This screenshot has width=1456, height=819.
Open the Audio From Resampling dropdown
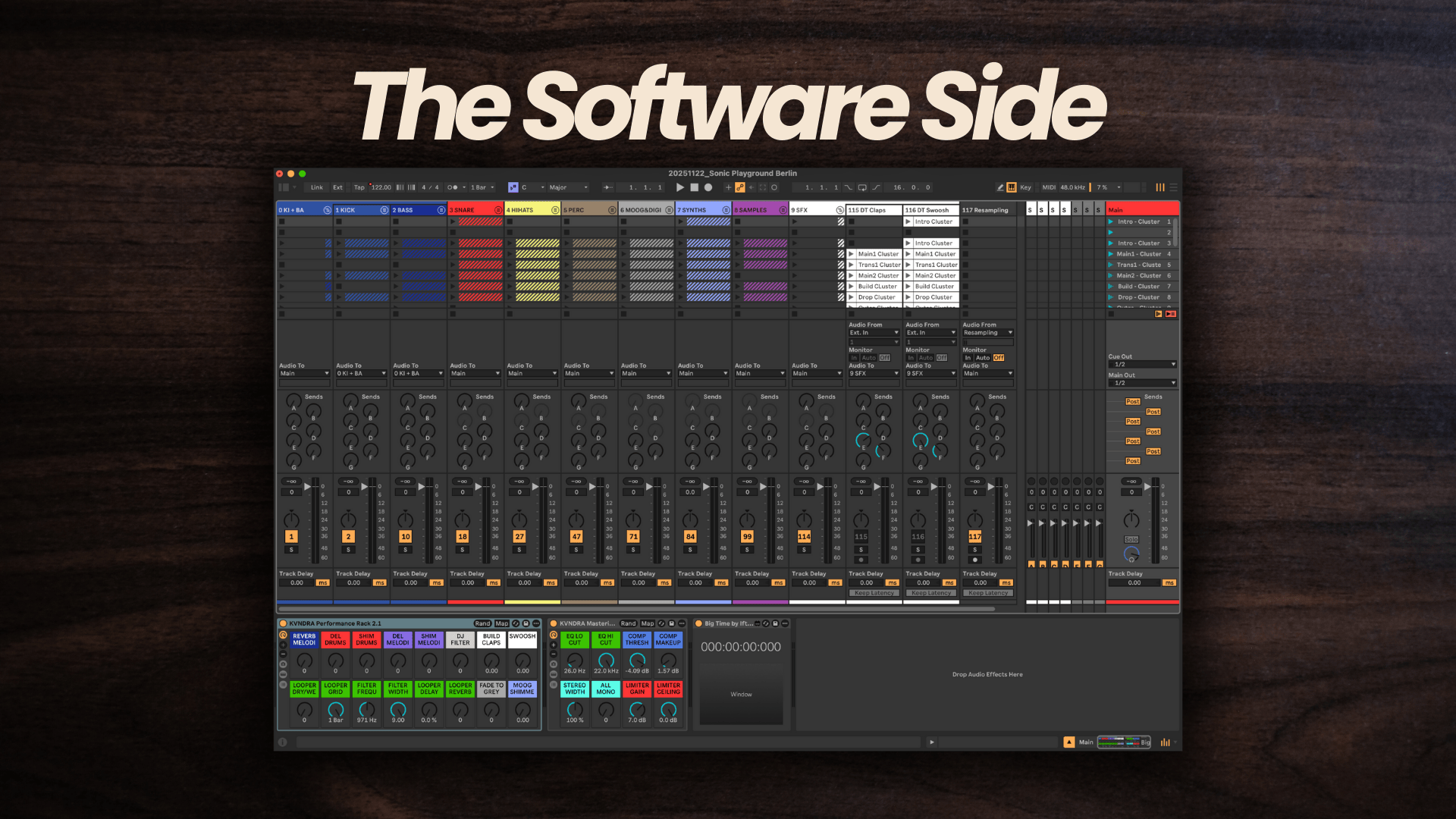(x=988, y=332)
